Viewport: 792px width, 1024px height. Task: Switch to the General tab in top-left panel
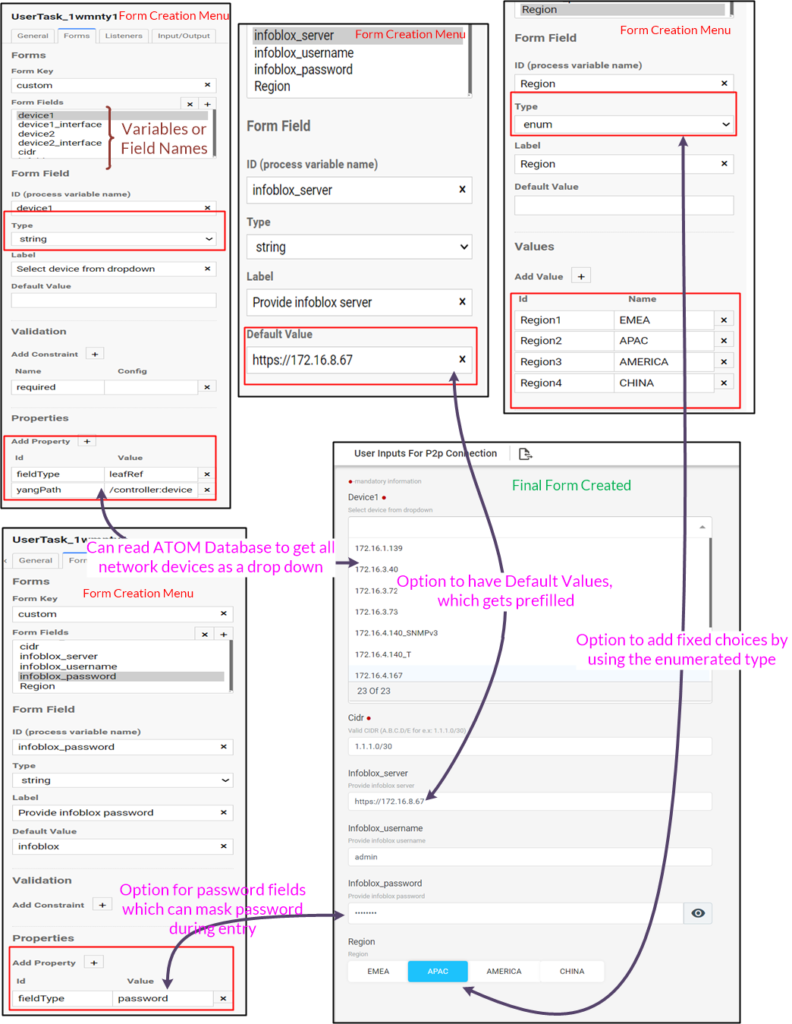tap(33, 36)
